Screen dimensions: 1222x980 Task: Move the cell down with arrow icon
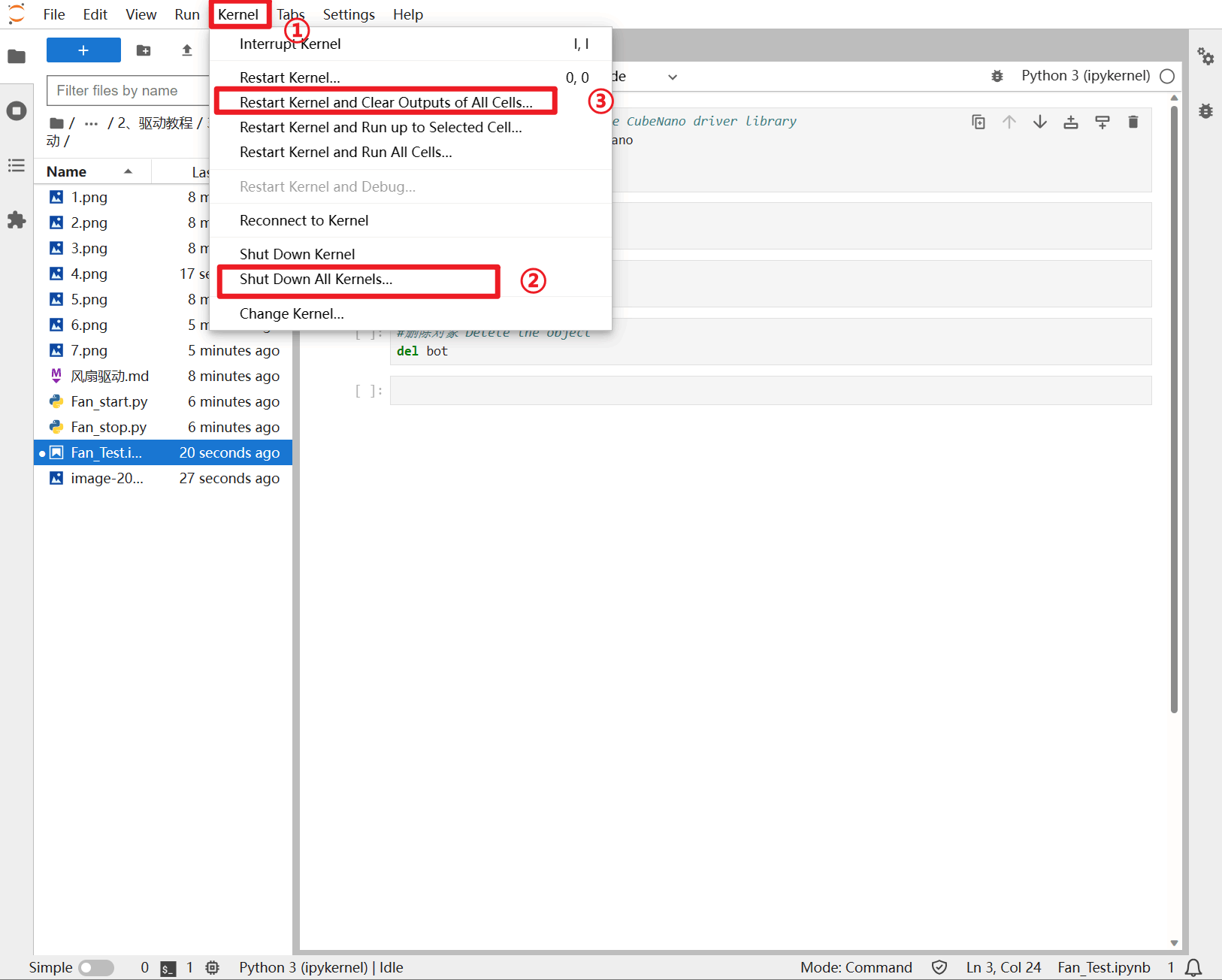coord(1040,122)
